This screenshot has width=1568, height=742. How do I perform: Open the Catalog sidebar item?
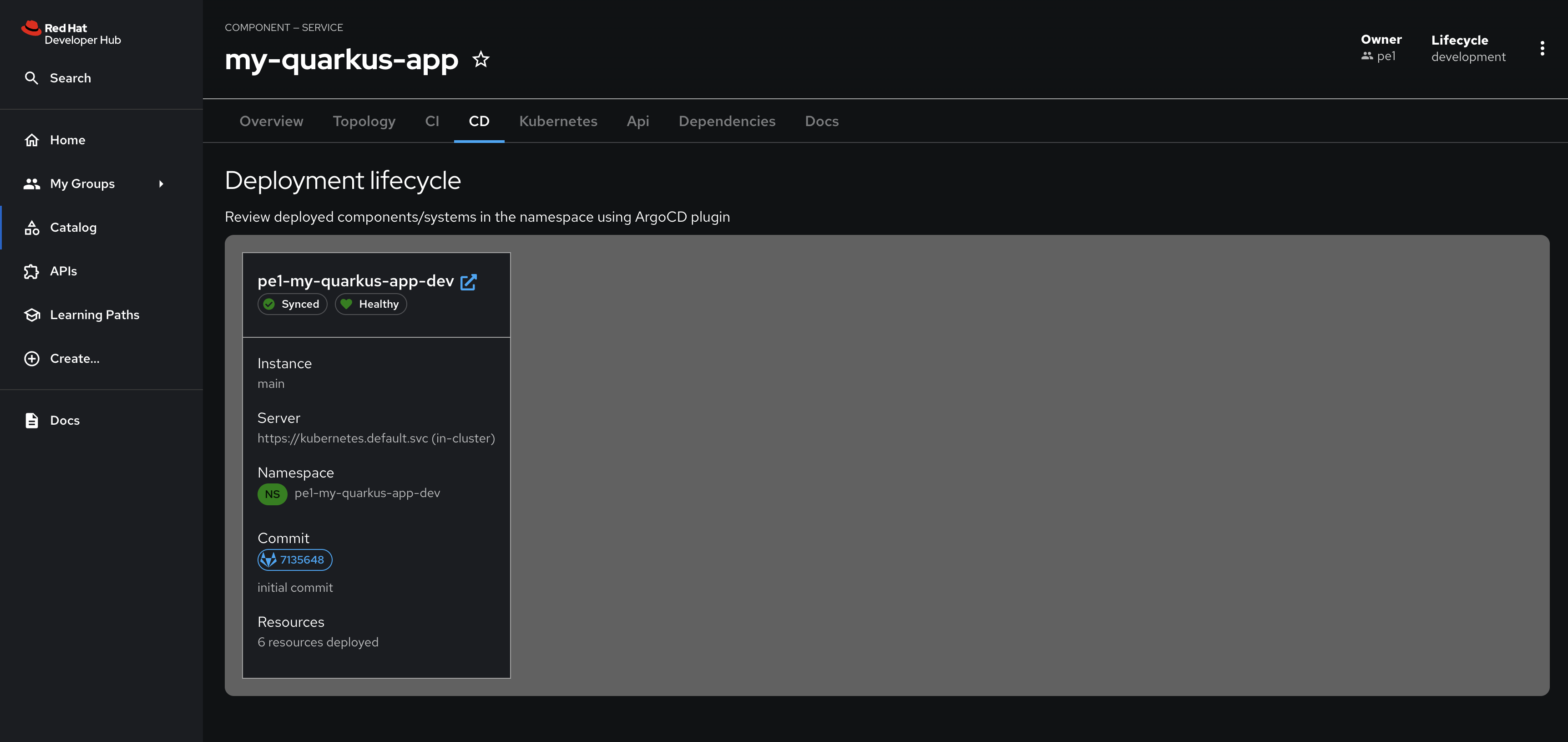(101, 227)
